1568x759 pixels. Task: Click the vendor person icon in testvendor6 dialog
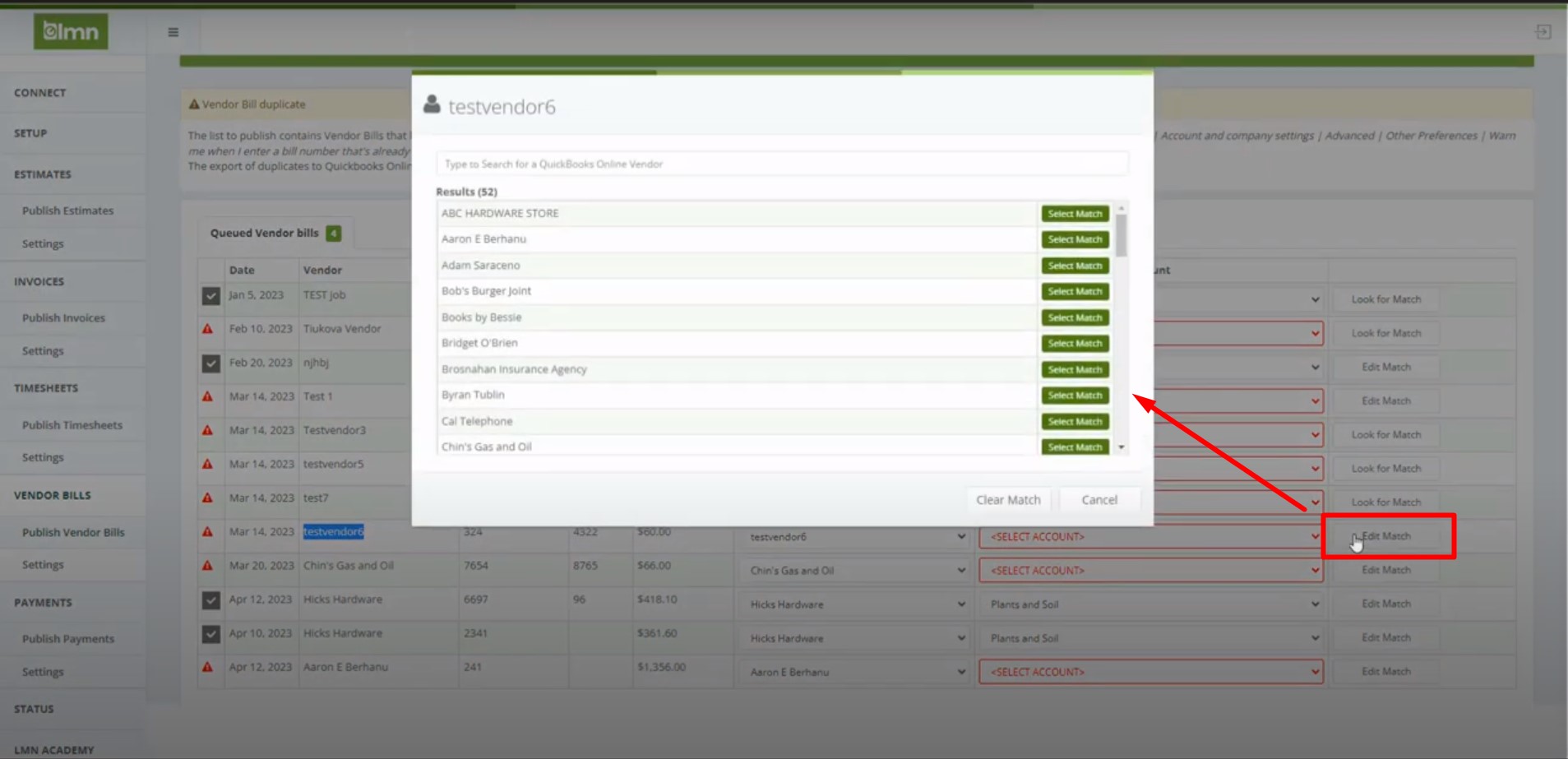(x=430, y=104)
